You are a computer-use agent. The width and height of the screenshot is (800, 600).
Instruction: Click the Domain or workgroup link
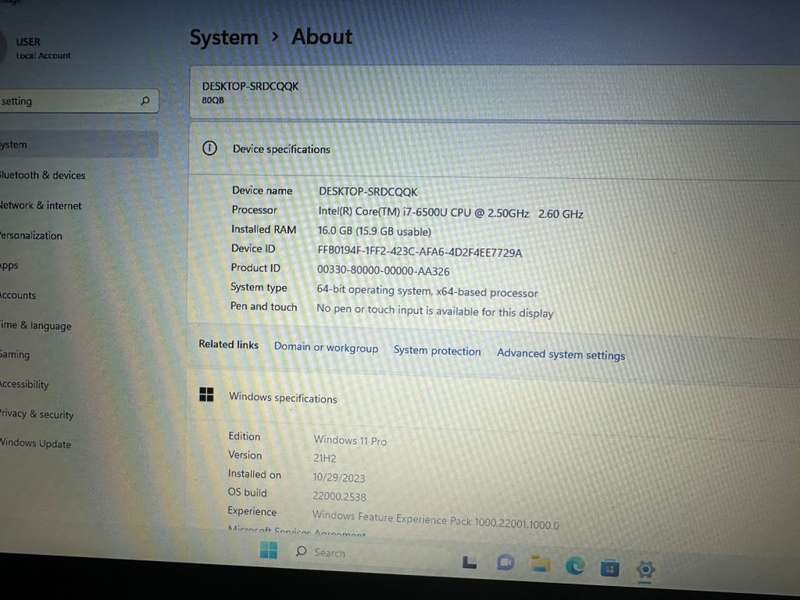pyautogui.click(x=326, y=347)
